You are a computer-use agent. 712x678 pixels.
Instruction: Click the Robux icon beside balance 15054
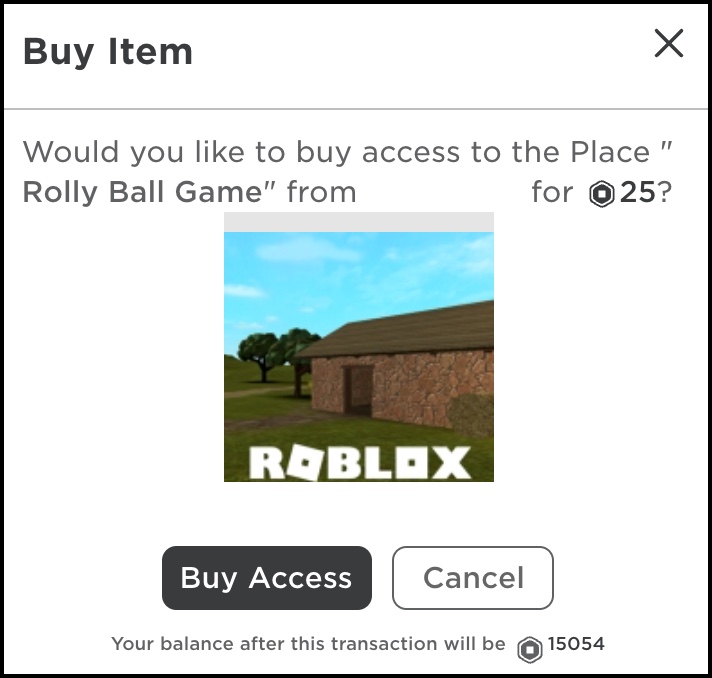pos(529,649)
